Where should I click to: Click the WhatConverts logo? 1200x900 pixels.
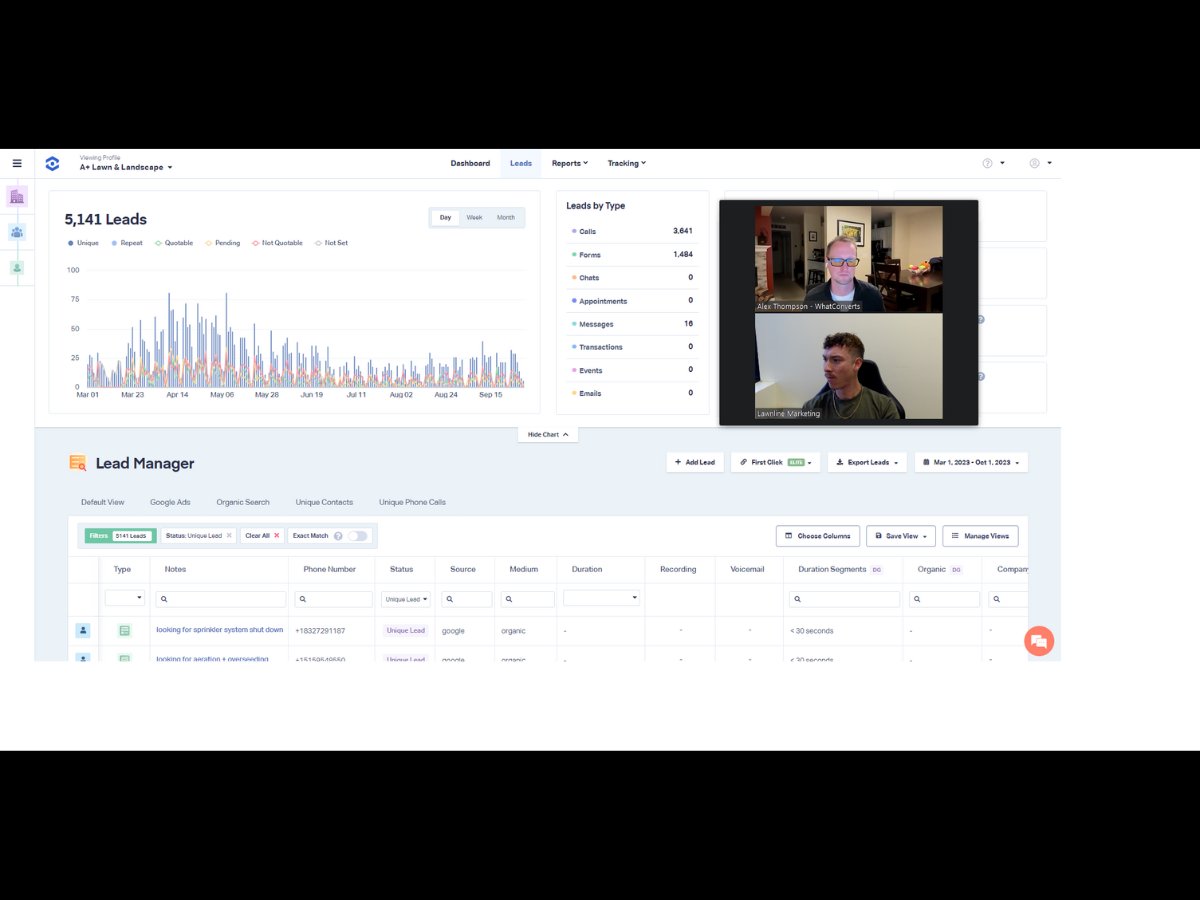52,163
